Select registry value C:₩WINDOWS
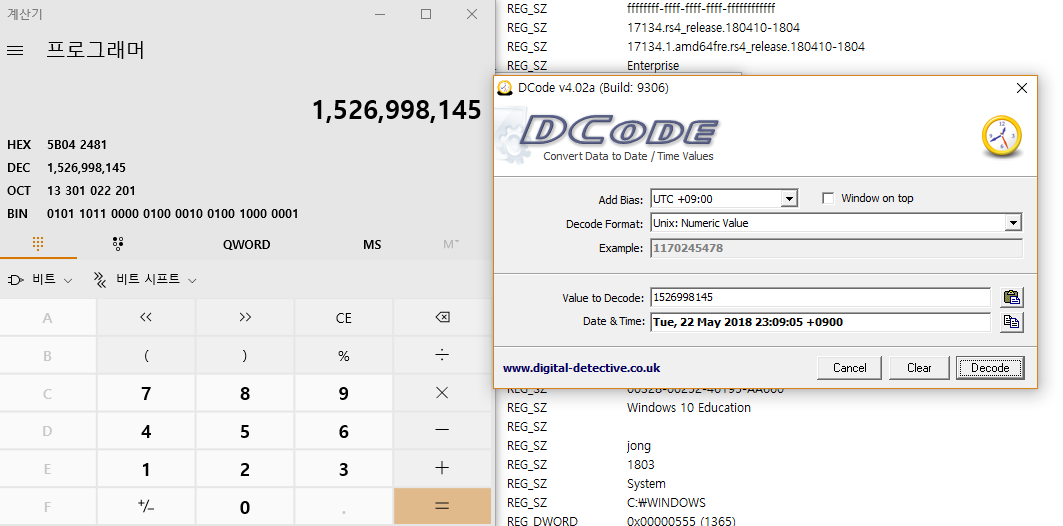Image resolution: width=1063 pixels, height=526 pixels. (666, 502)
